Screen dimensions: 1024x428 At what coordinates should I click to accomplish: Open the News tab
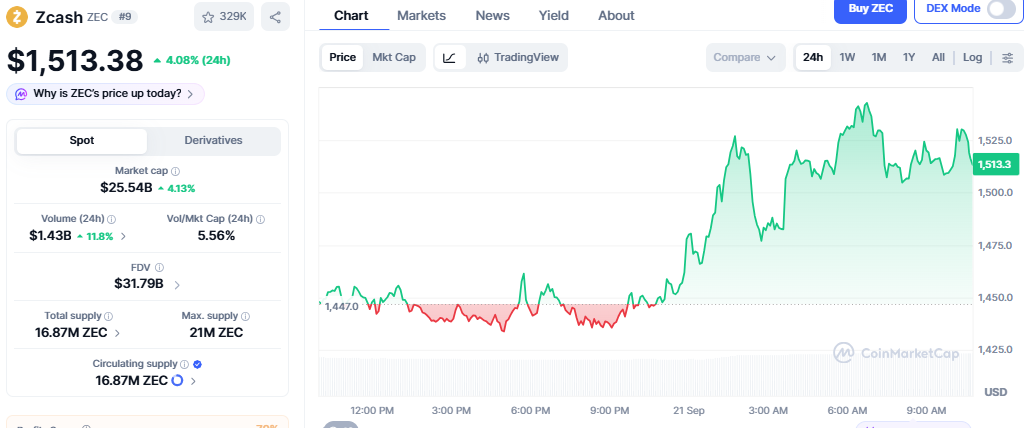492,16
